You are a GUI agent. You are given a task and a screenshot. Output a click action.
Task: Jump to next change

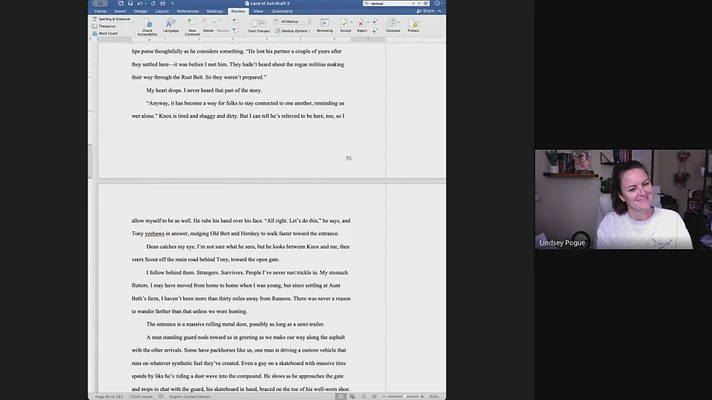pyautogui.click(x=375, y=30)
